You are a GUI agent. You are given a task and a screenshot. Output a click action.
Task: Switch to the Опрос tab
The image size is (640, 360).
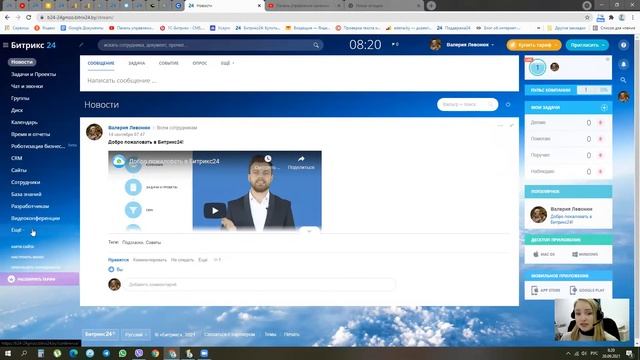point(200,63)
